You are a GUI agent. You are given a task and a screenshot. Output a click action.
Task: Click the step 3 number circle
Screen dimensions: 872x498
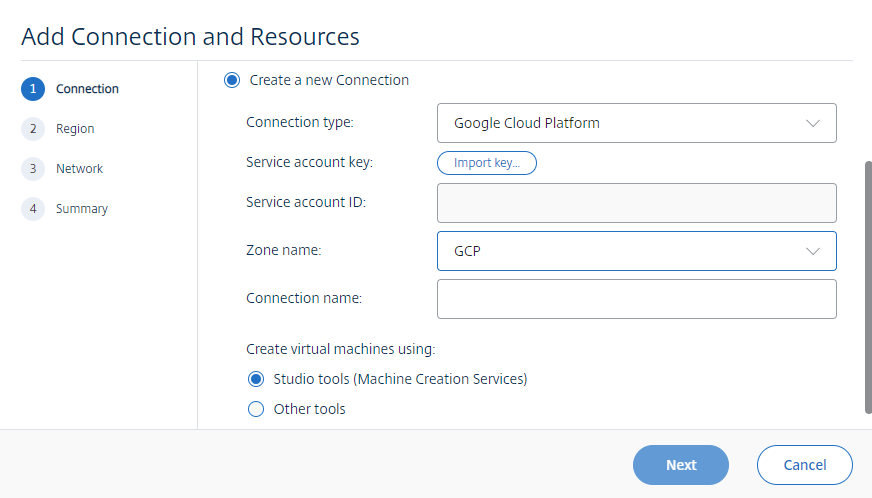33,169
